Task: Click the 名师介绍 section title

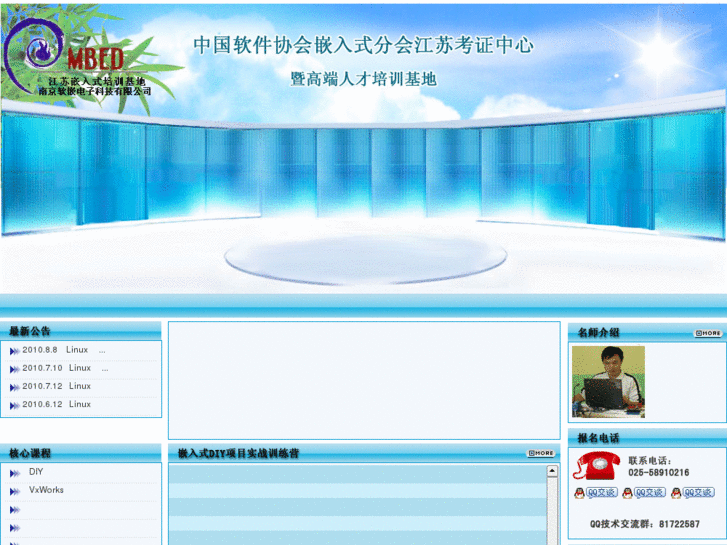Action: (x=599, y=333)
